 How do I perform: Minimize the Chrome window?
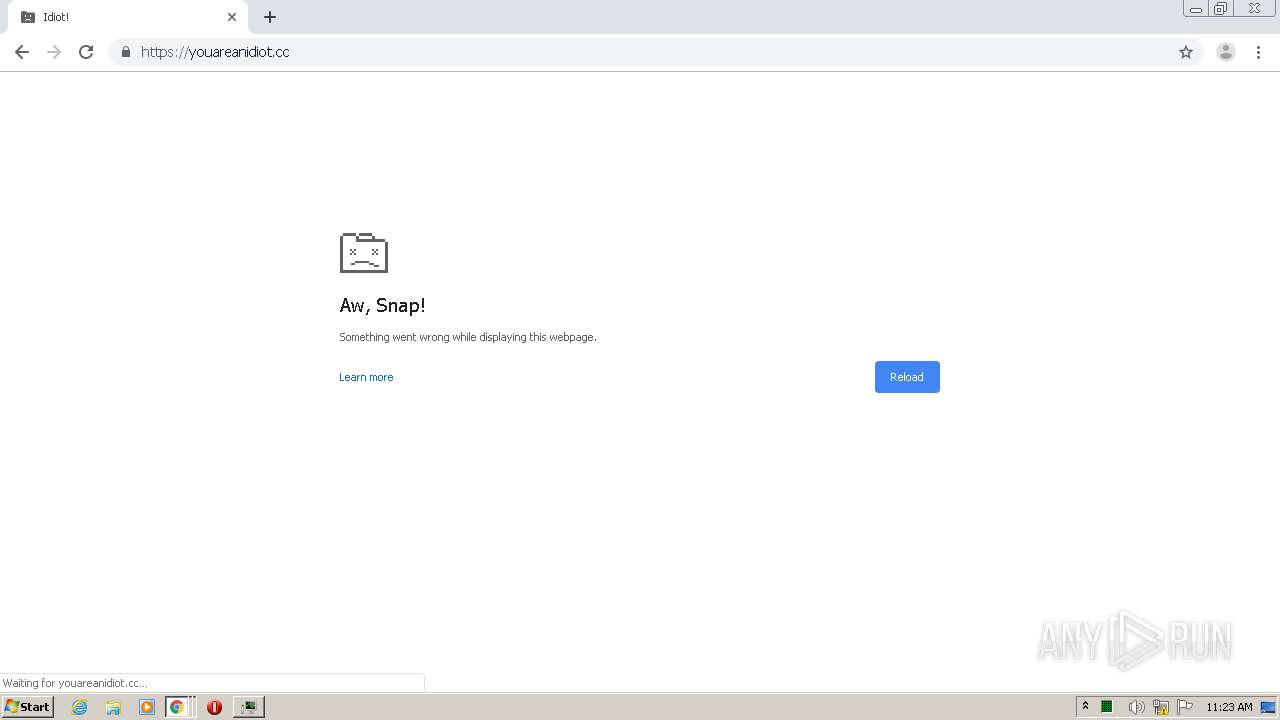pos(1195,9)
